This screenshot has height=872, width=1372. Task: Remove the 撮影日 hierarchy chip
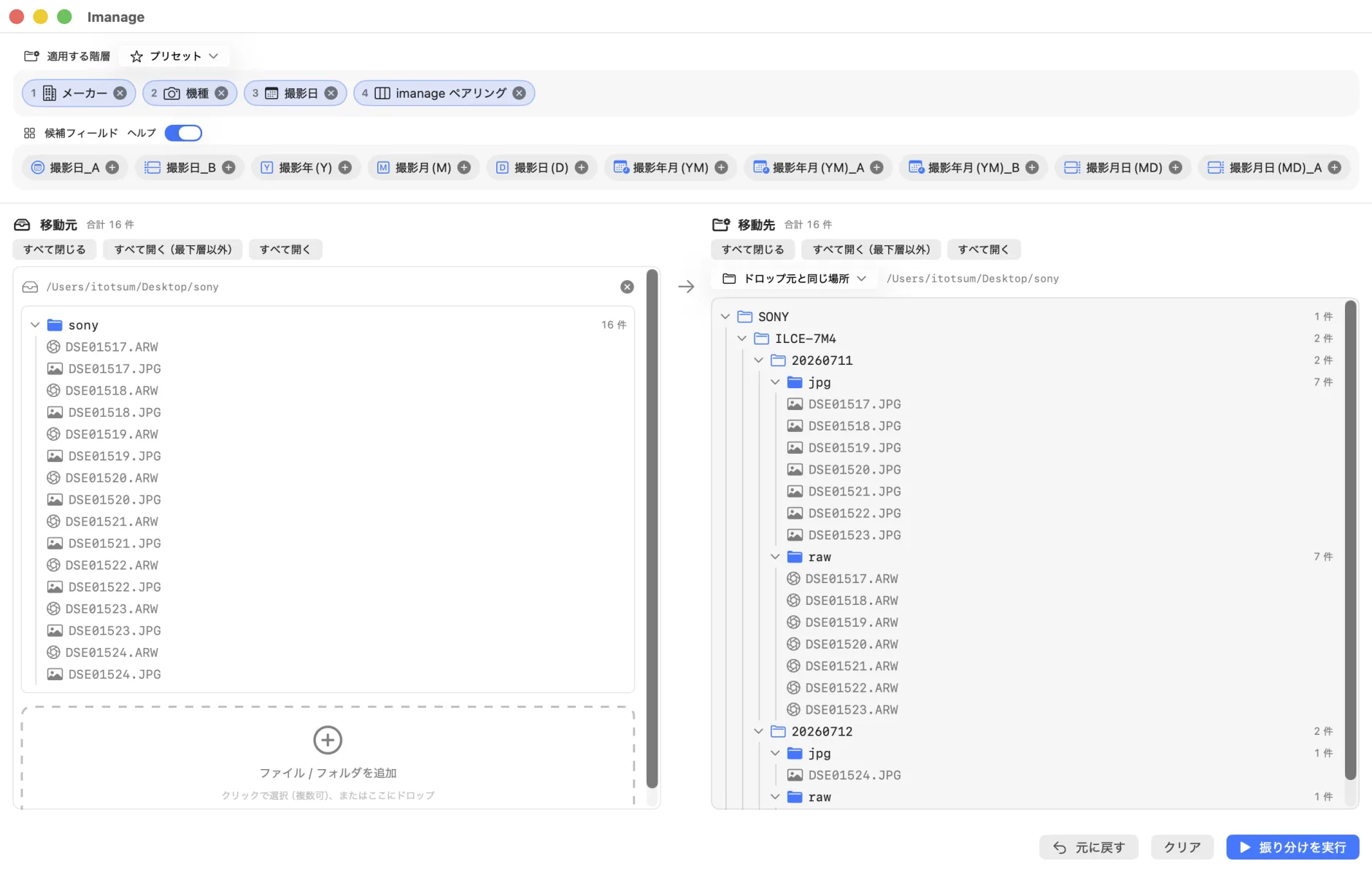coord(331,93)
